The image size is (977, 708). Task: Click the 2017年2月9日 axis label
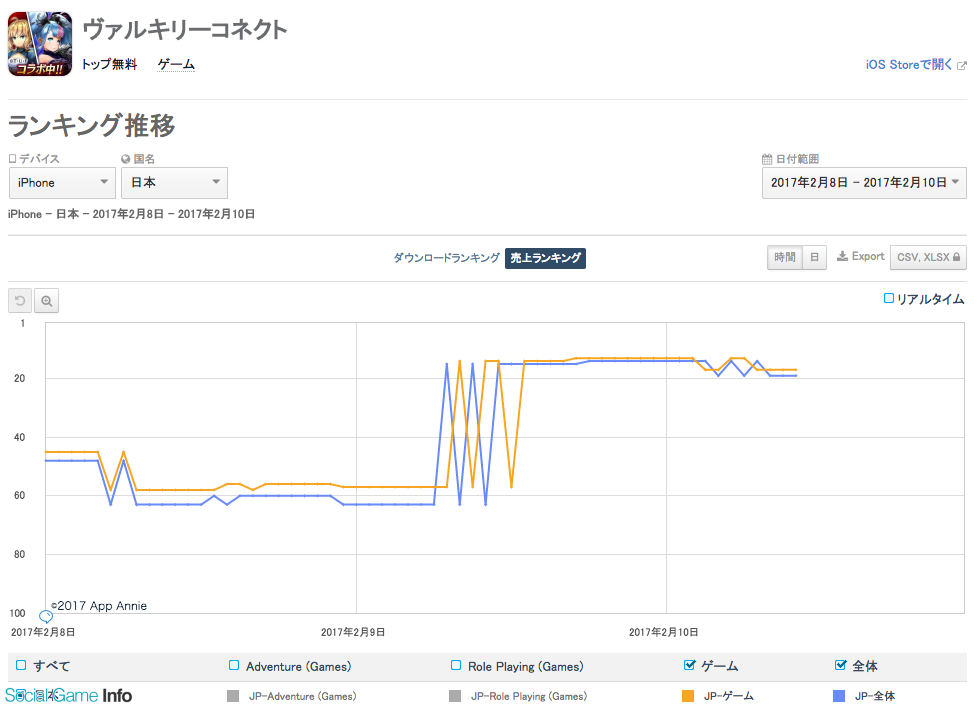click(x=353, y=632)
